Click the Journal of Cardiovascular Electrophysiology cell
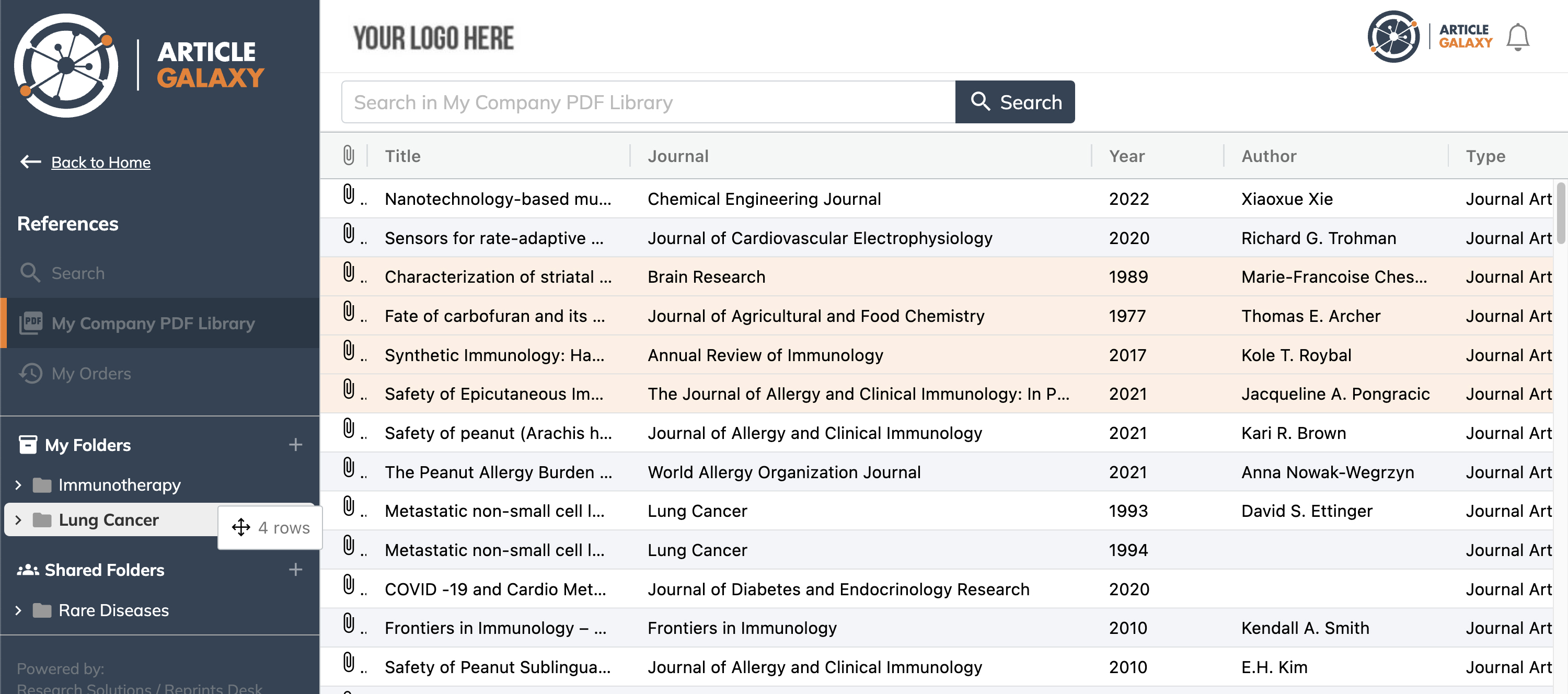 pyautogui.click(x=820, y=238)
